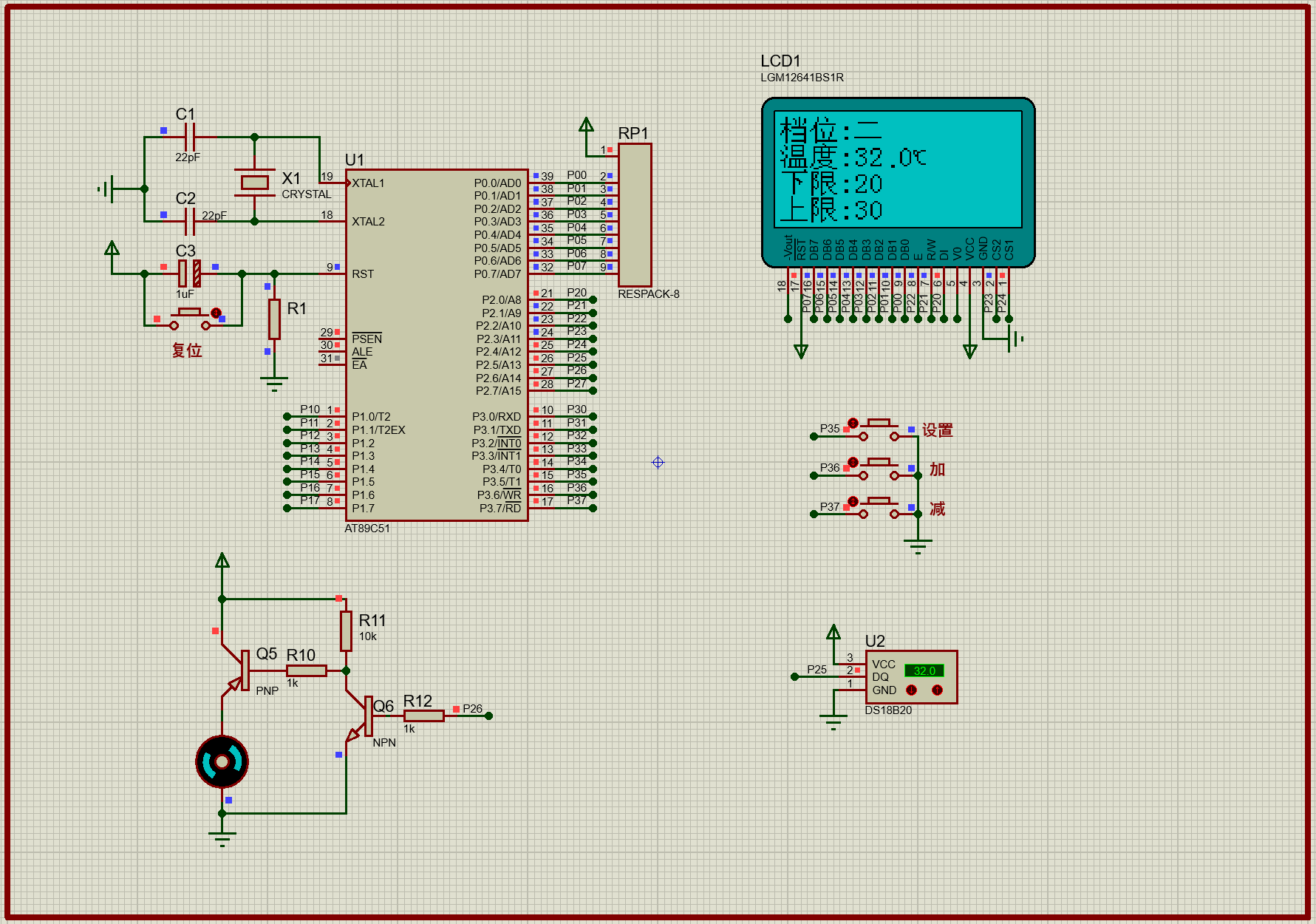Click the DS18B20 green 32.0 temperature readout

click(x=924, y=670)
